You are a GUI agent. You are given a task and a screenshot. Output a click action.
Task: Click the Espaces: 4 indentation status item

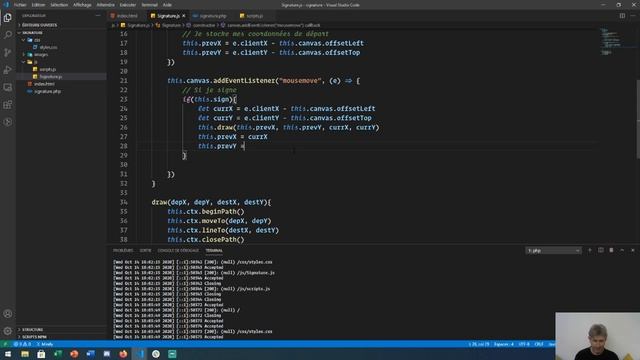click(x=504, y=344)
